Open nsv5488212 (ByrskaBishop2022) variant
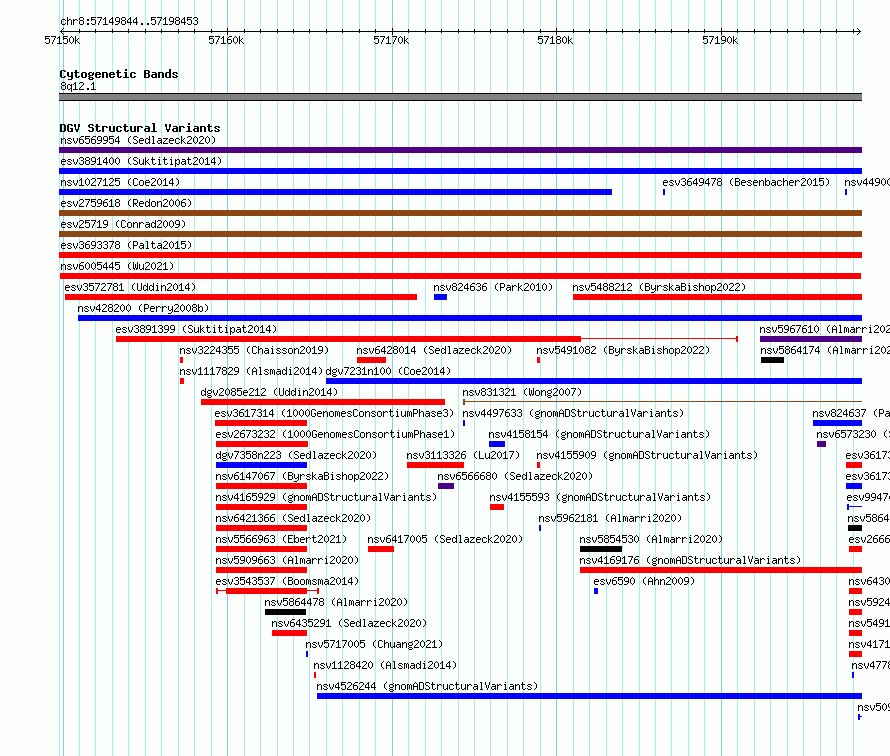Screen dimensions: 890x756 point(659,287)
